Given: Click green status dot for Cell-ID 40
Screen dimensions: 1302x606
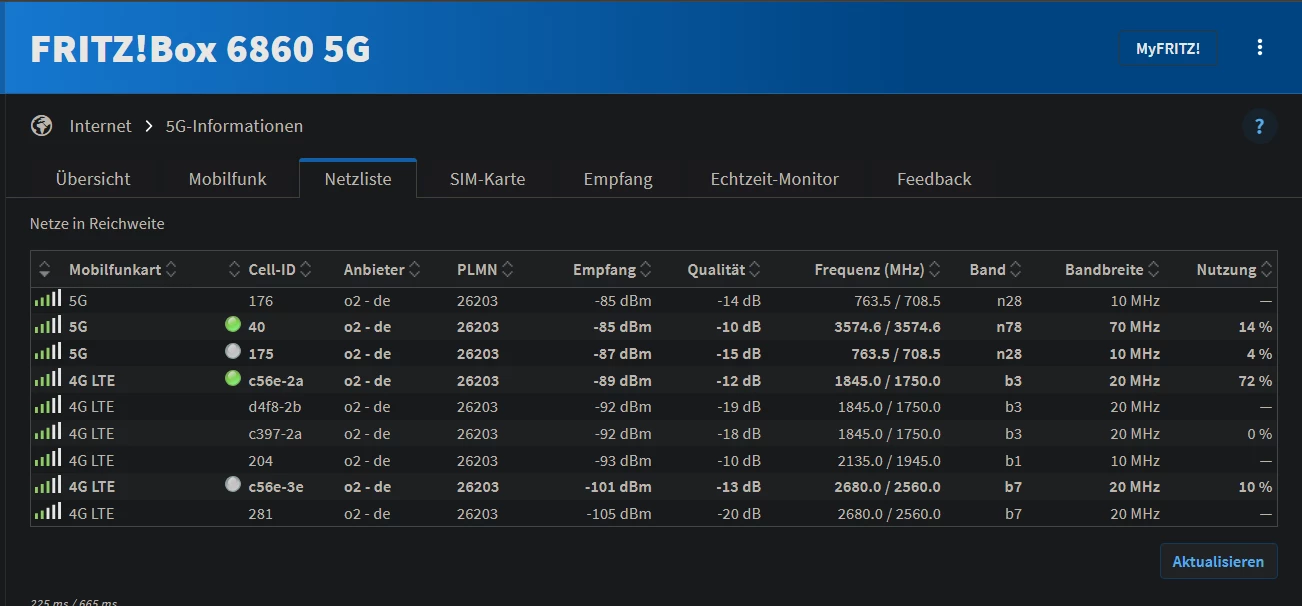Looking at the screenshot, I should point(233,325).
